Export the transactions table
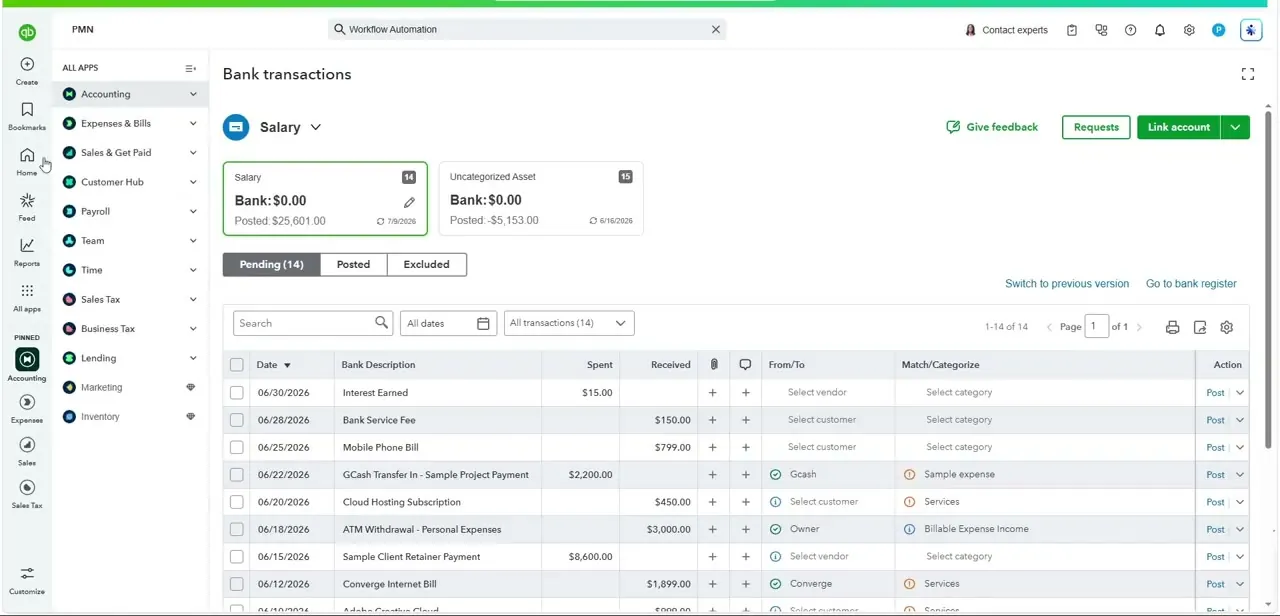This screenshot has height=616, width=1280. (x=1200, y=327)
